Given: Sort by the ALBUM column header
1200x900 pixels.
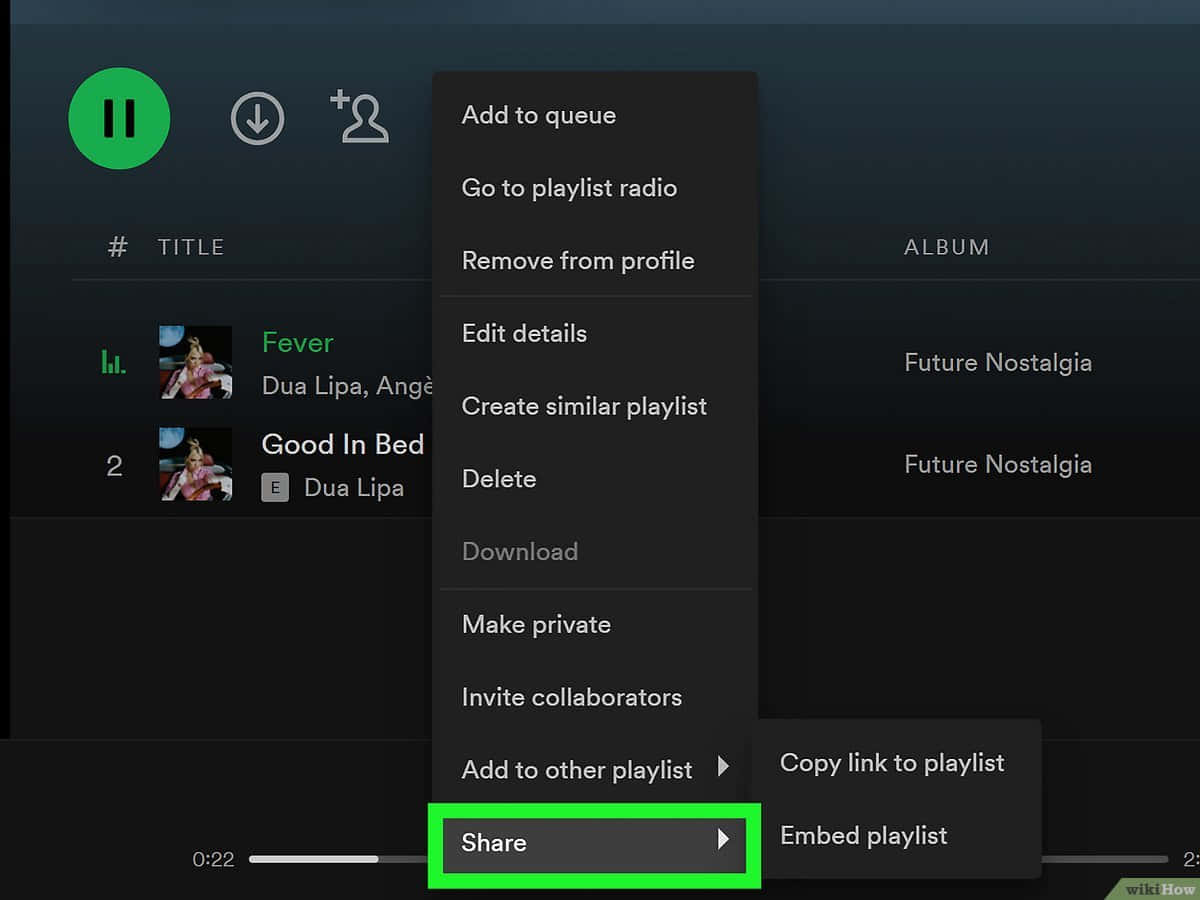Looking at the screenshot, I should pyautogui.click(x=946, y=247).
